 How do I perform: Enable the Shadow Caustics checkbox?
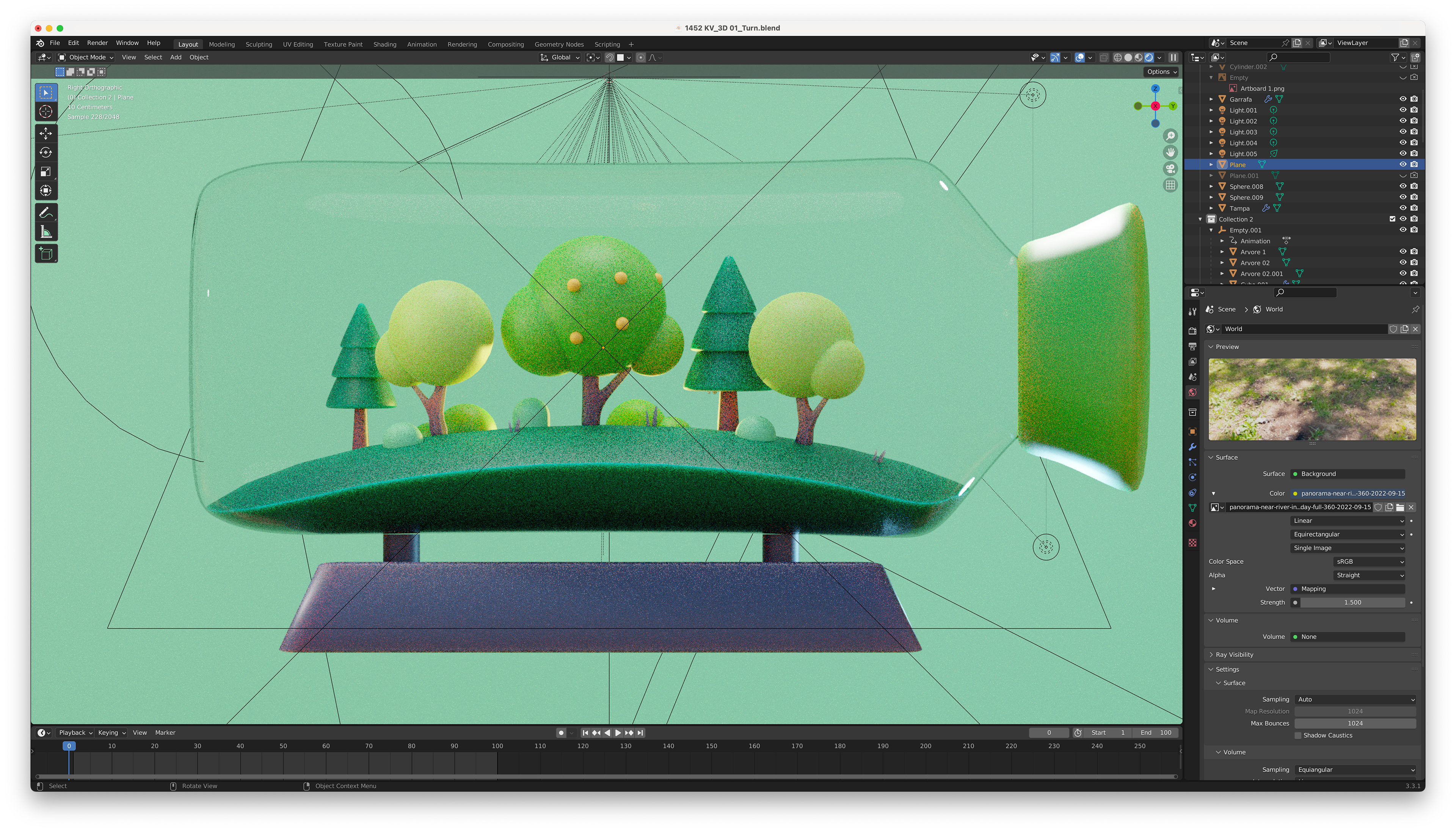click(x=1298, y=735)
